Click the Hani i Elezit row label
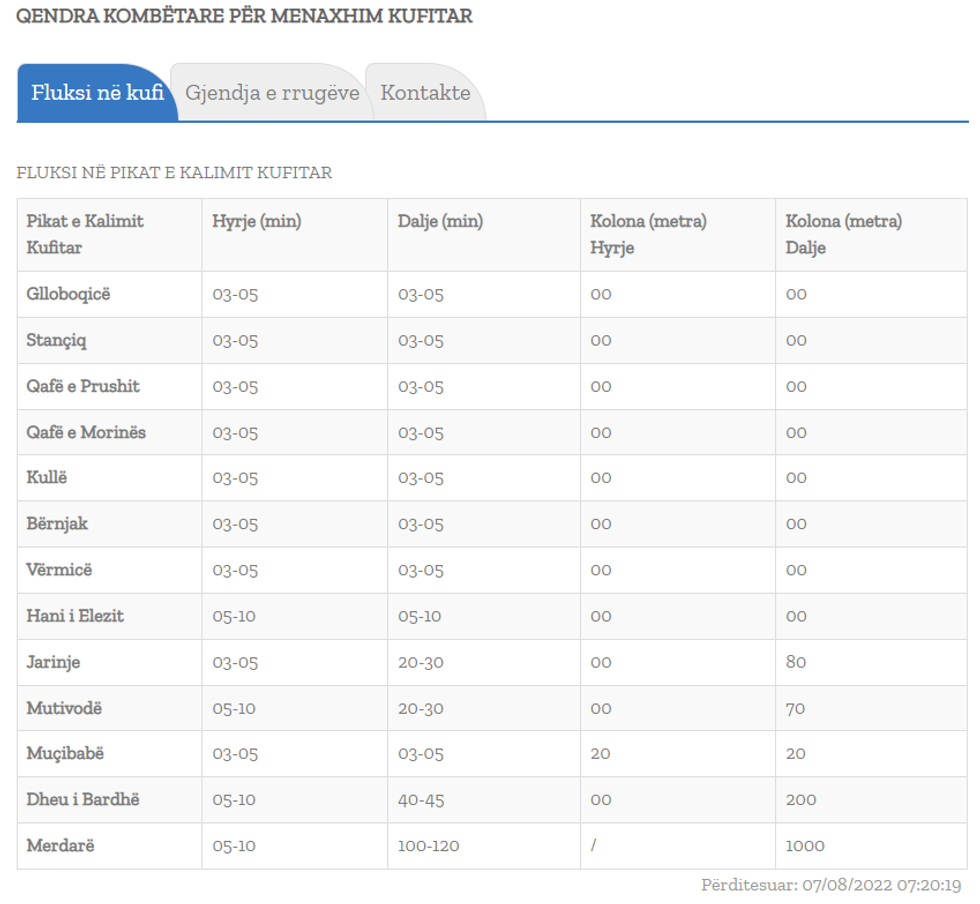 click(x=75, y=616)
